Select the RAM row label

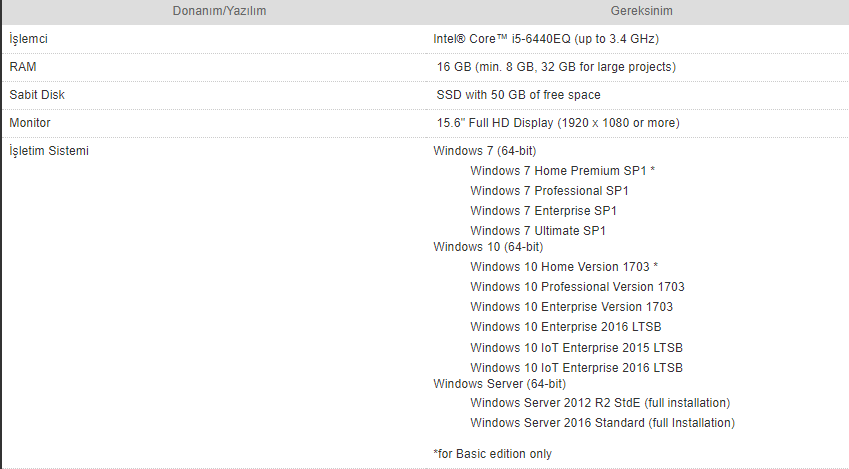pyautogui.click(x=23, y=67)
